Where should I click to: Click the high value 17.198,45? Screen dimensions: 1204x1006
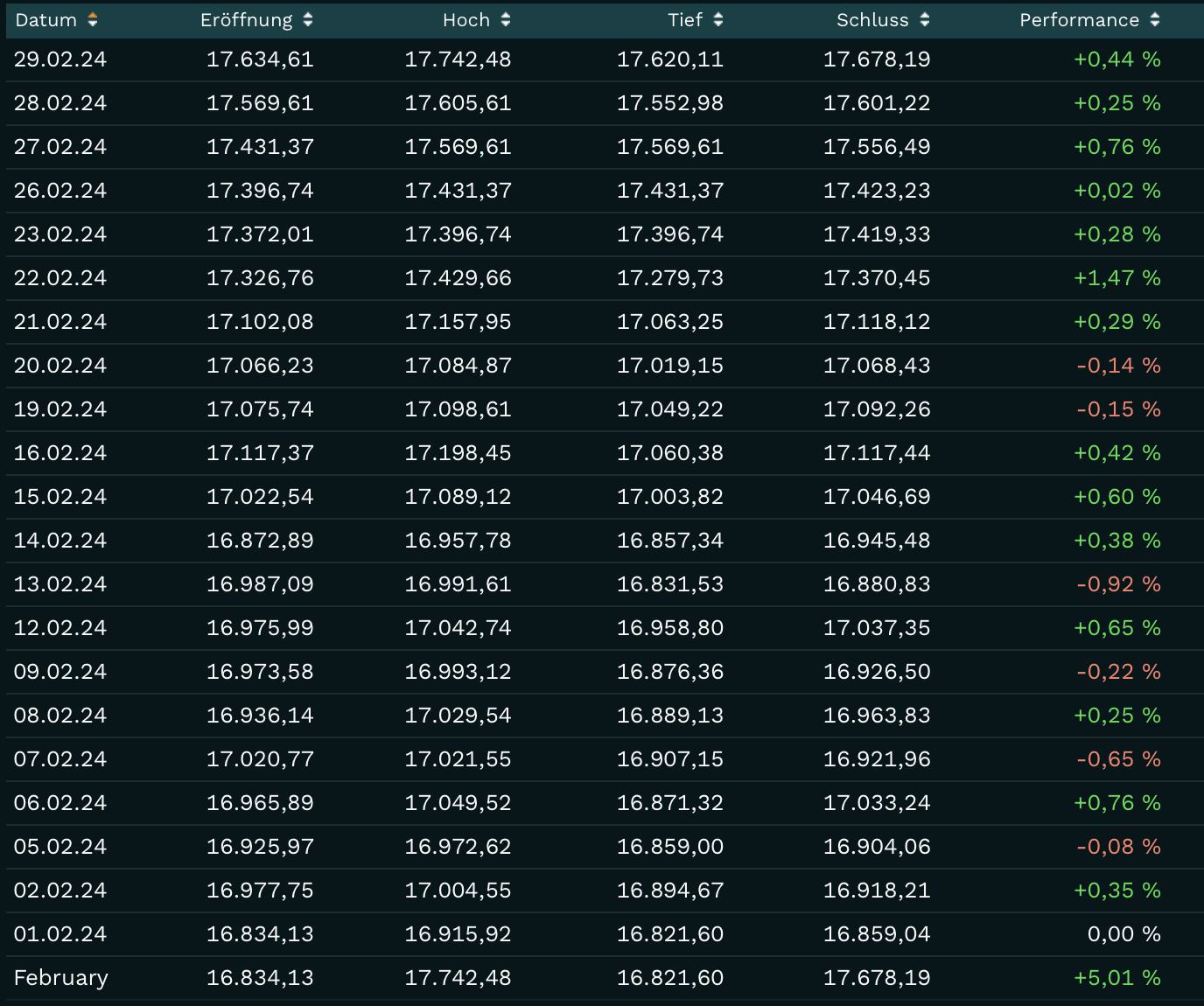(458, 453)
